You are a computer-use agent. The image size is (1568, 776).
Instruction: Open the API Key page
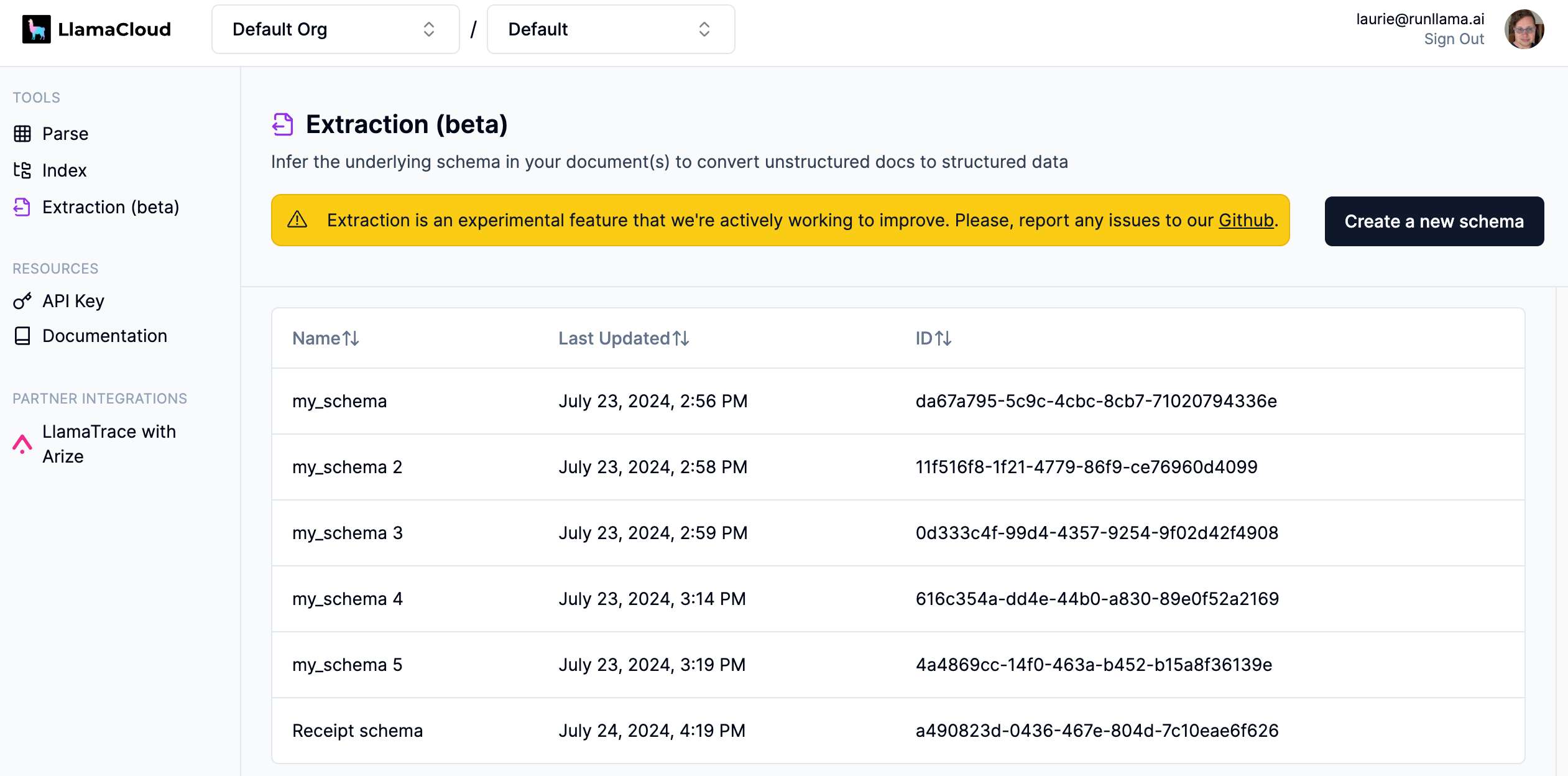[73, 301]
